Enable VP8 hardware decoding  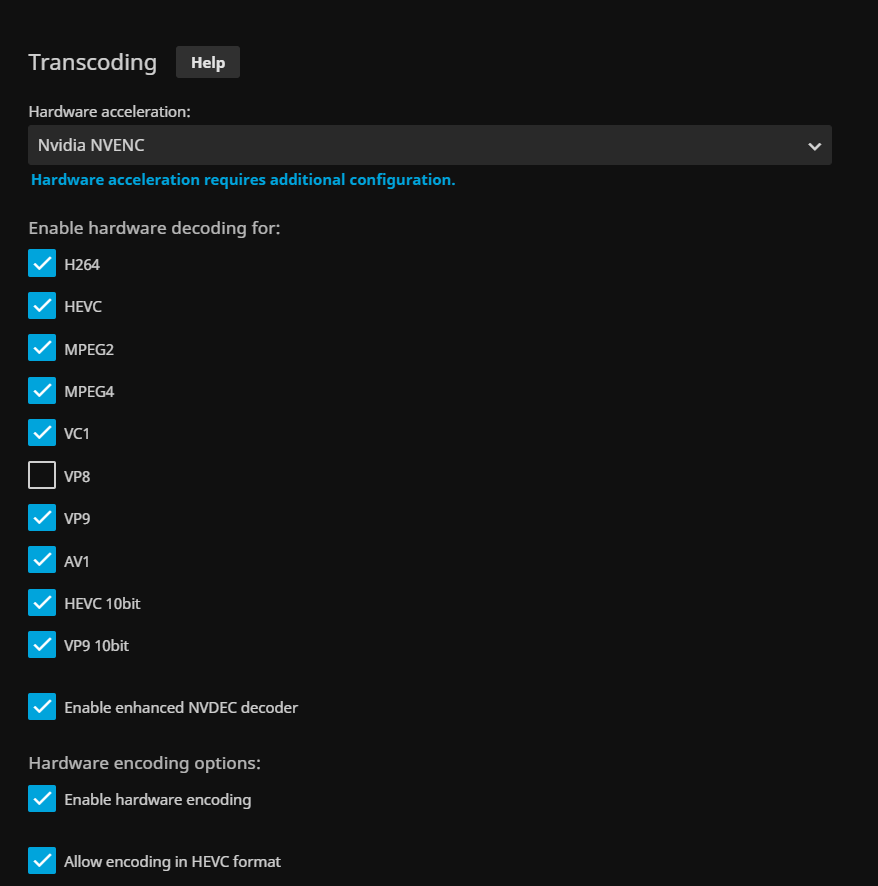tap(42, 476)
